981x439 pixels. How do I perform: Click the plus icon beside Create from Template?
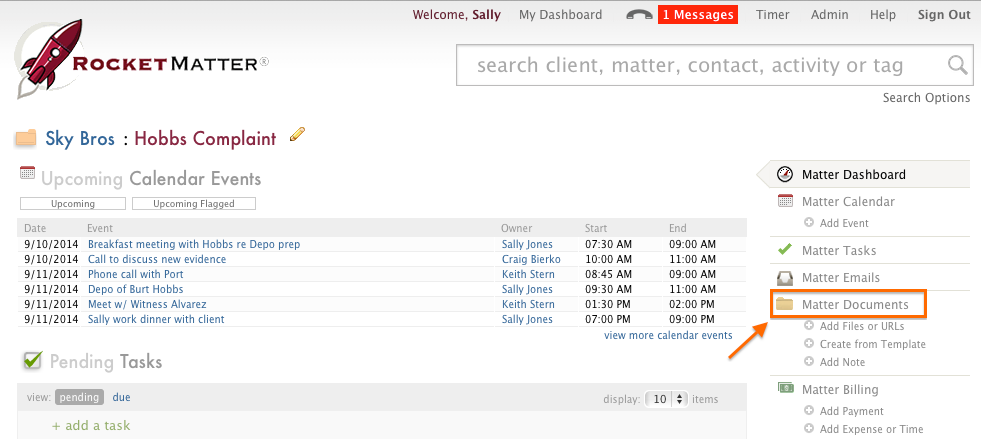pos(809,344)
